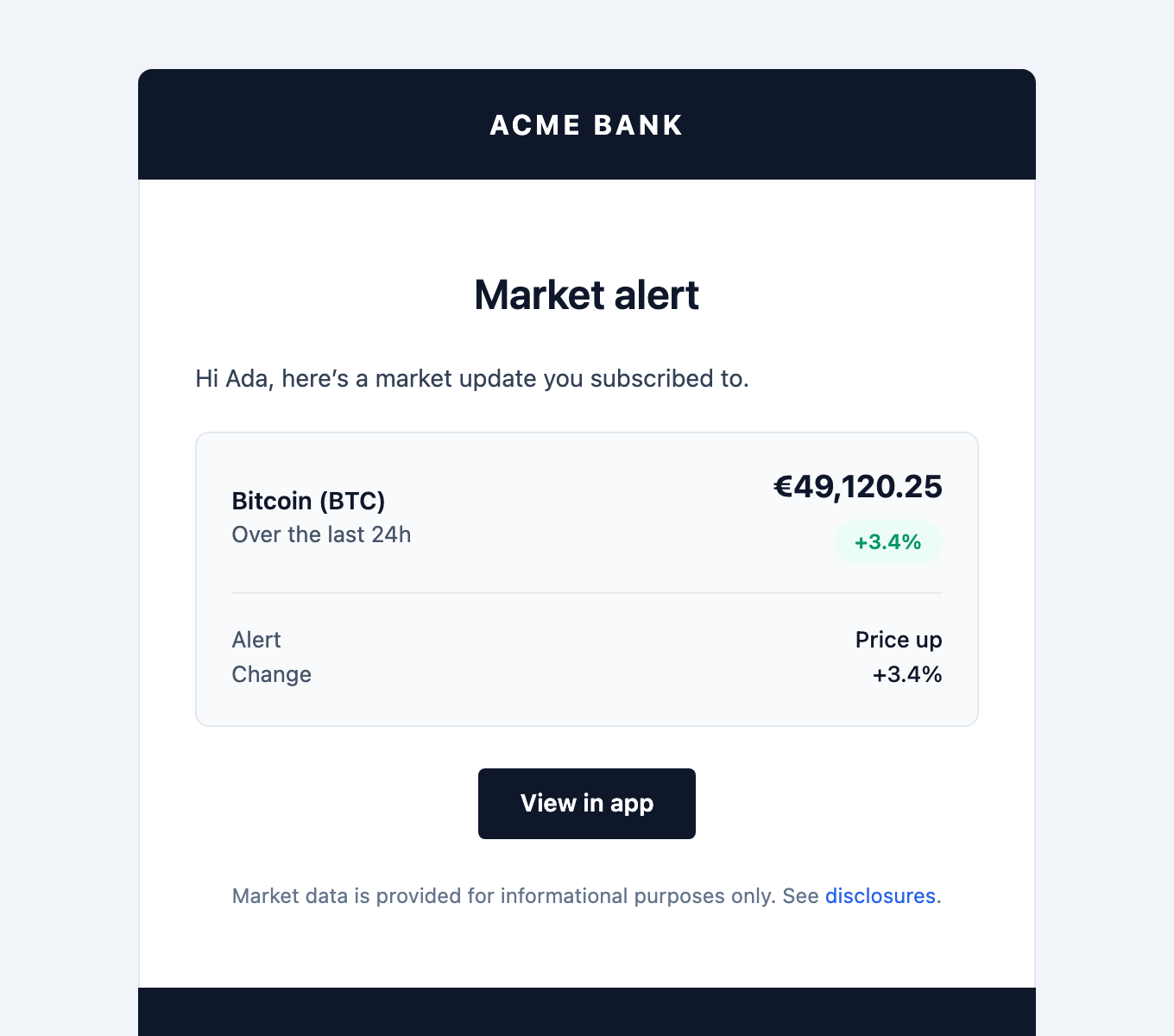1174x1036 pixels.
Task: Open the disclosures link
Action: (x=880, y=896)
